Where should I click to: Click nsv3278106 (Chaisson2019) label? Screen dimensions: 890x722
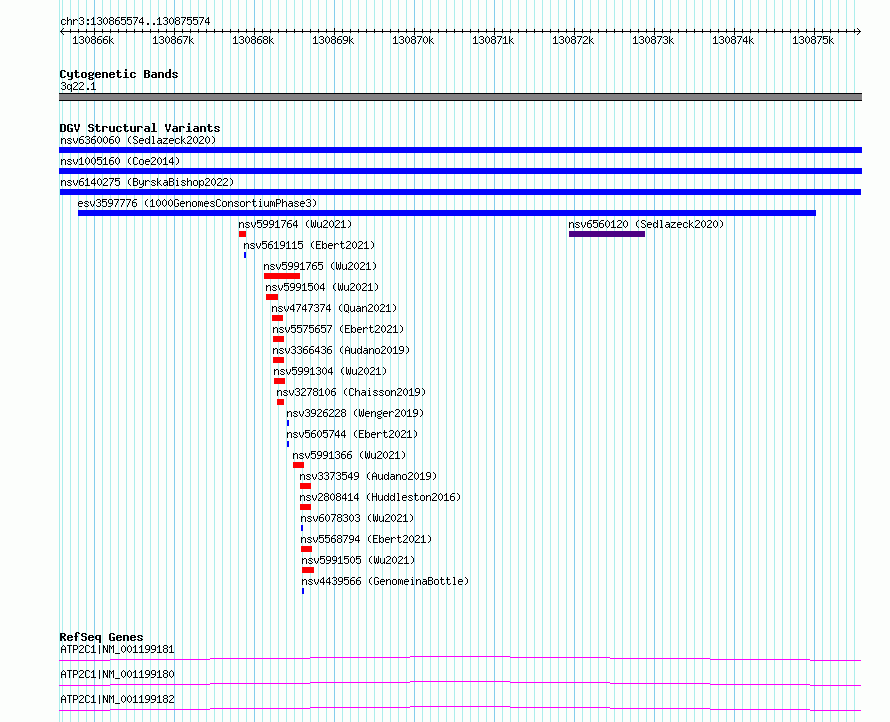click(x=351, y=392)
